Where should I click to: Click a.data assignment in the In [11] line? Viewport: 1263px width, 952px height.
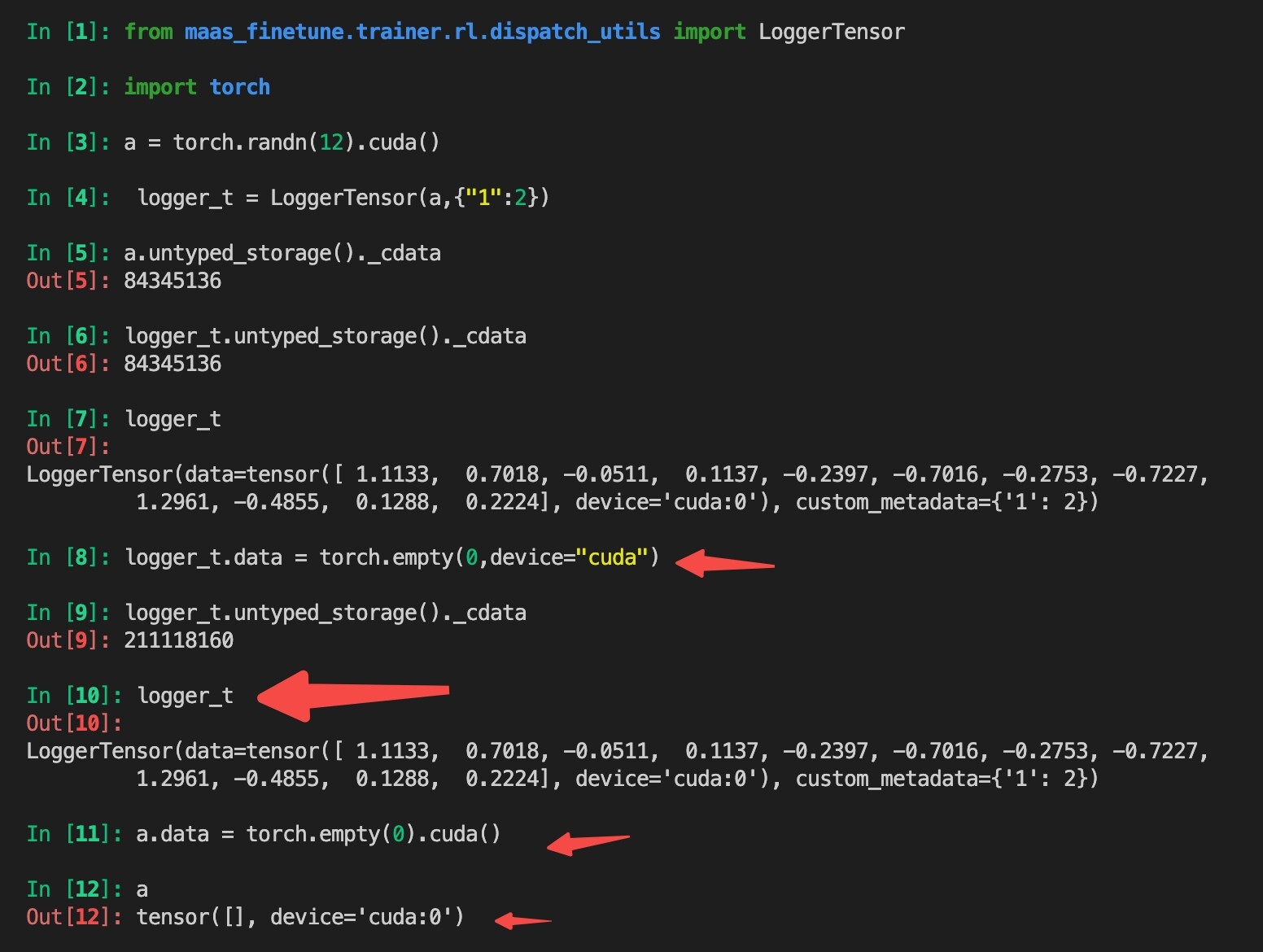[173, 834]
